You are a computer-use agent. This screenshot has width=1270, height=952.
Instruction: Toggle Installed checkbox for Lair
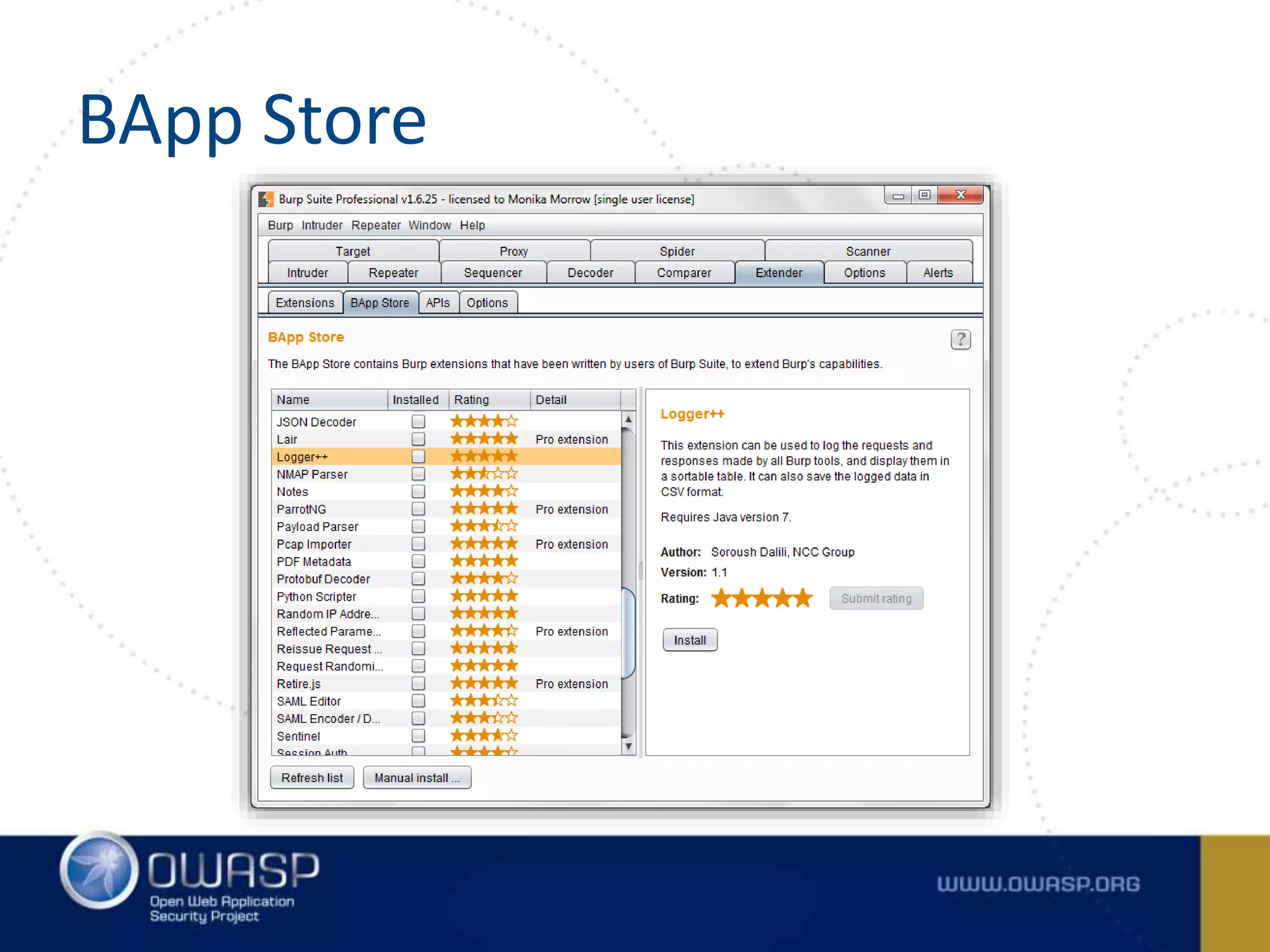[419, 439]
